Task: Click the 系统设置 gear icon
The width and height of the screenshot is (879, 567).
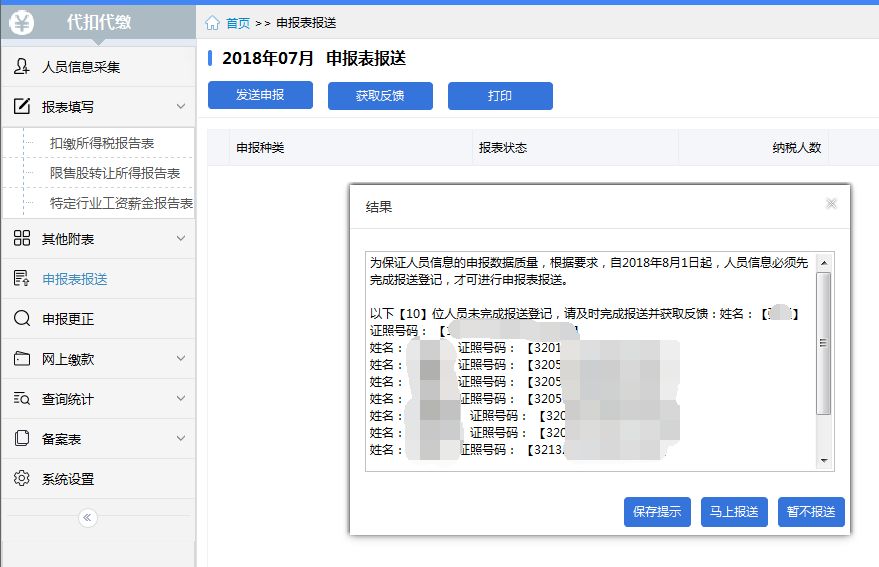Action: tap(21, 478)
